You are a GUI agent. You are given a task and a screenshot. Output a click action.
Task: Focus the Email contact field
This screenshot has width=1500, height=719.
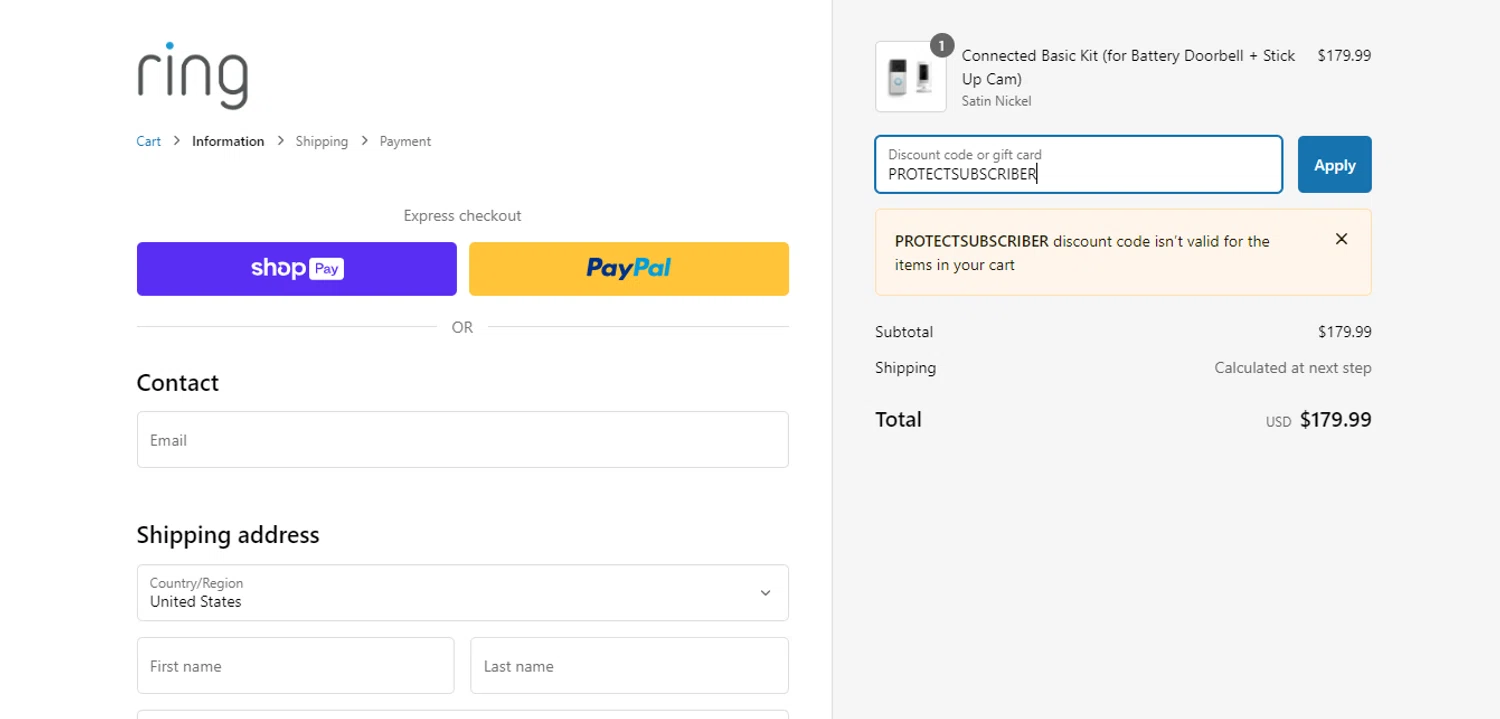pos(462,440)
